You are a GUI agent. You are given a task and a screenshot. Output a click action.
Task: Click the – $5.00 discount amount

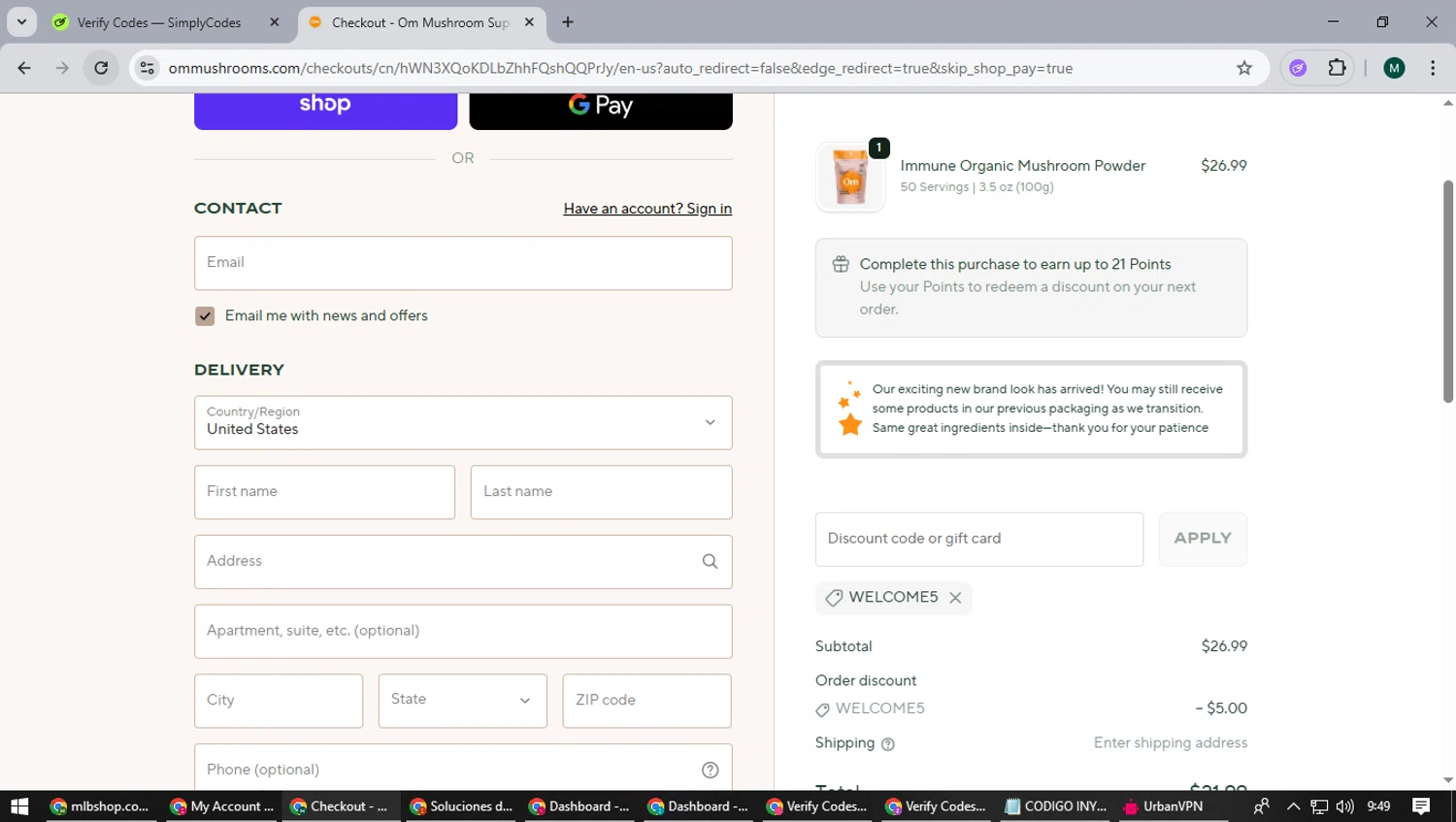point(1221,708)
